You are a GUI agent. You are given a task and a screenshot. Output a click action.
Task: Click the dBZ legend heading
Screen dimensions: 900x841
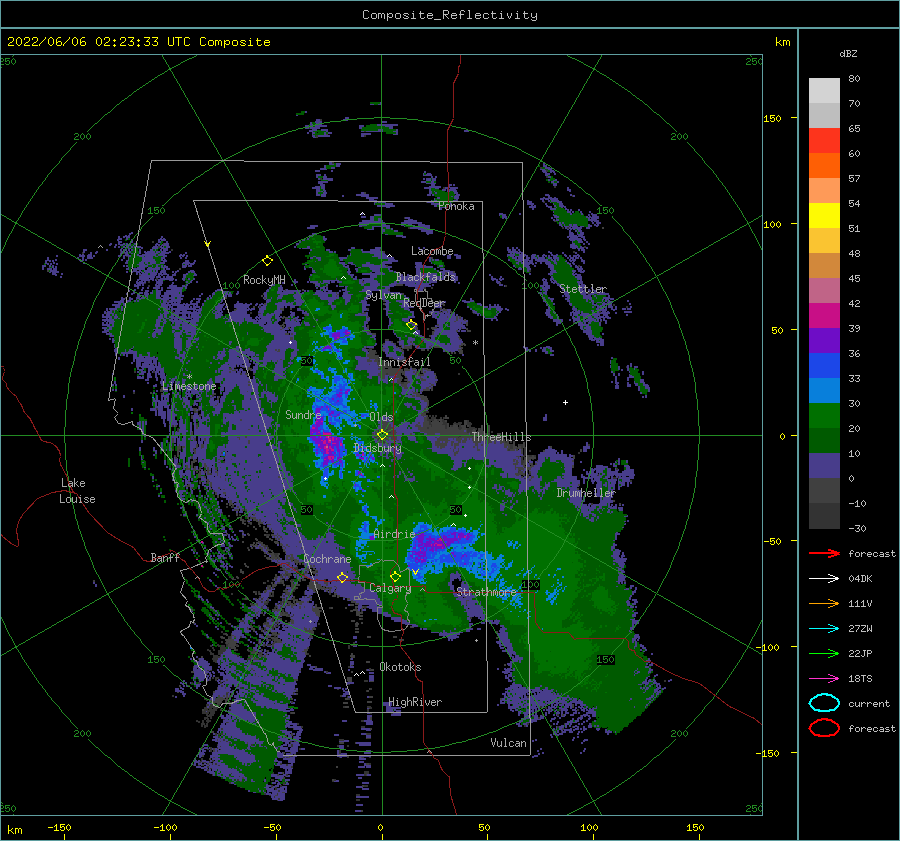tap(848, 53)
